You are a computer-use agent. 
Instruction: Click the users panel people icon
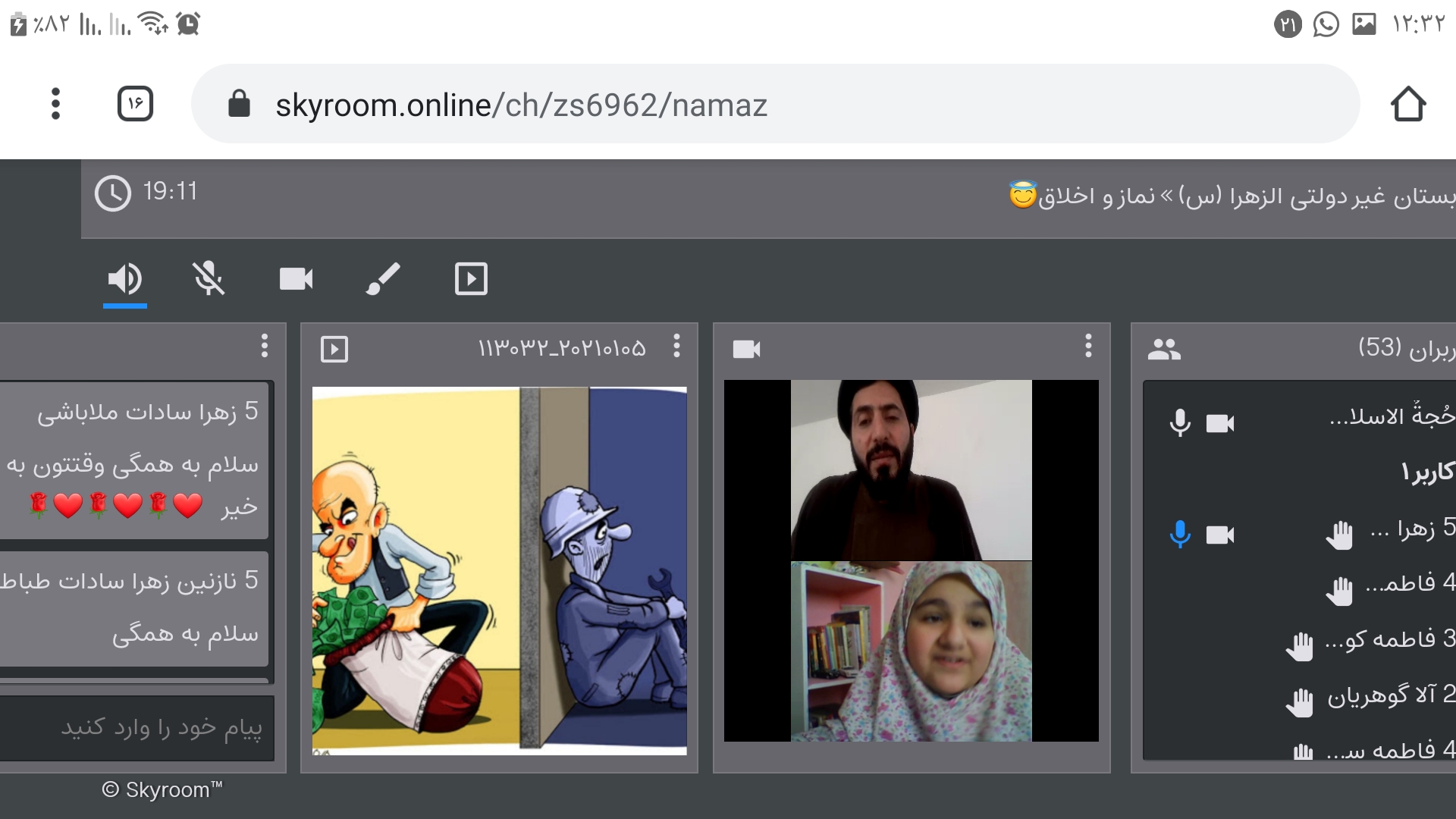1164,349
